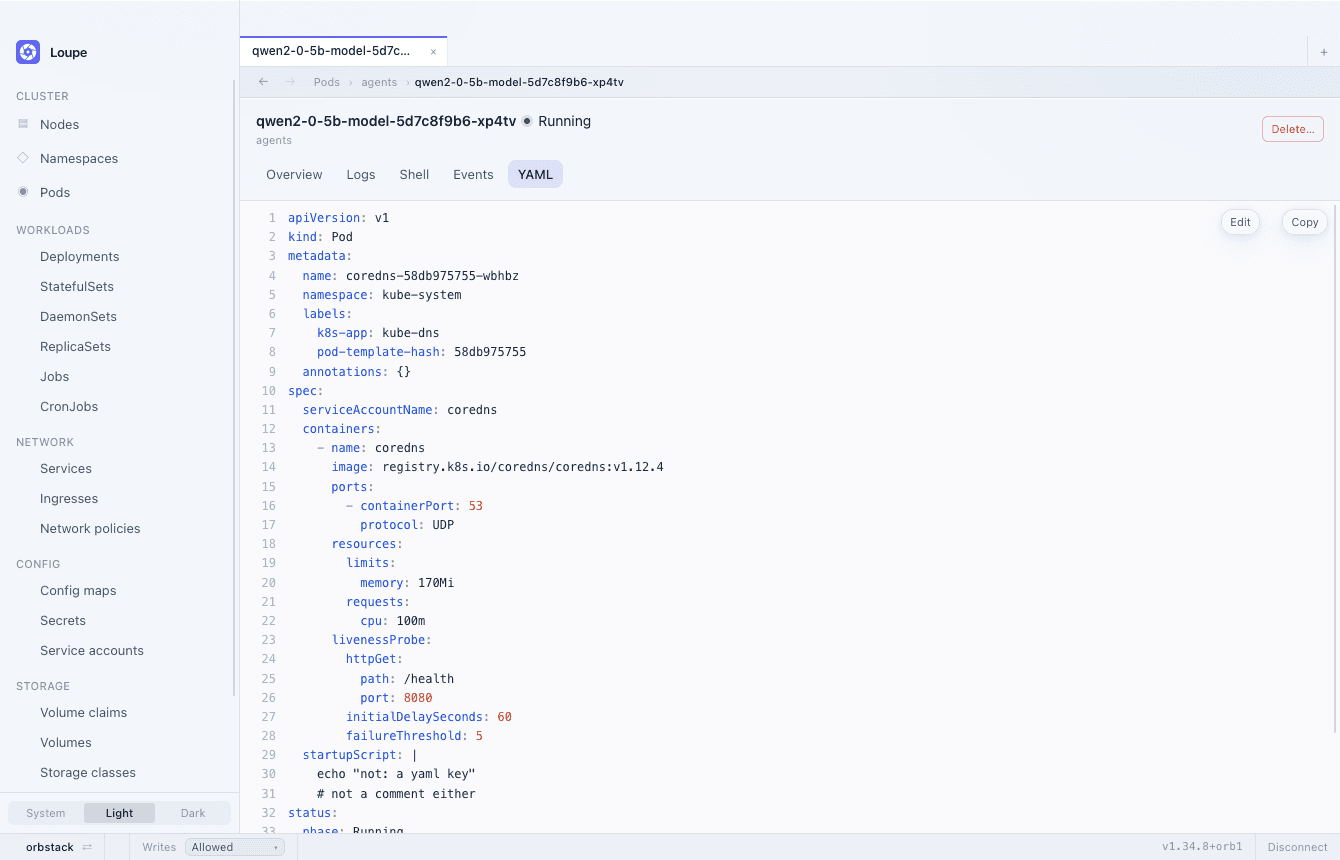This screenshot has width=1340, height=860.
Task: Close the qwen2-0-5b-model tab
Action: click(433, 51)
